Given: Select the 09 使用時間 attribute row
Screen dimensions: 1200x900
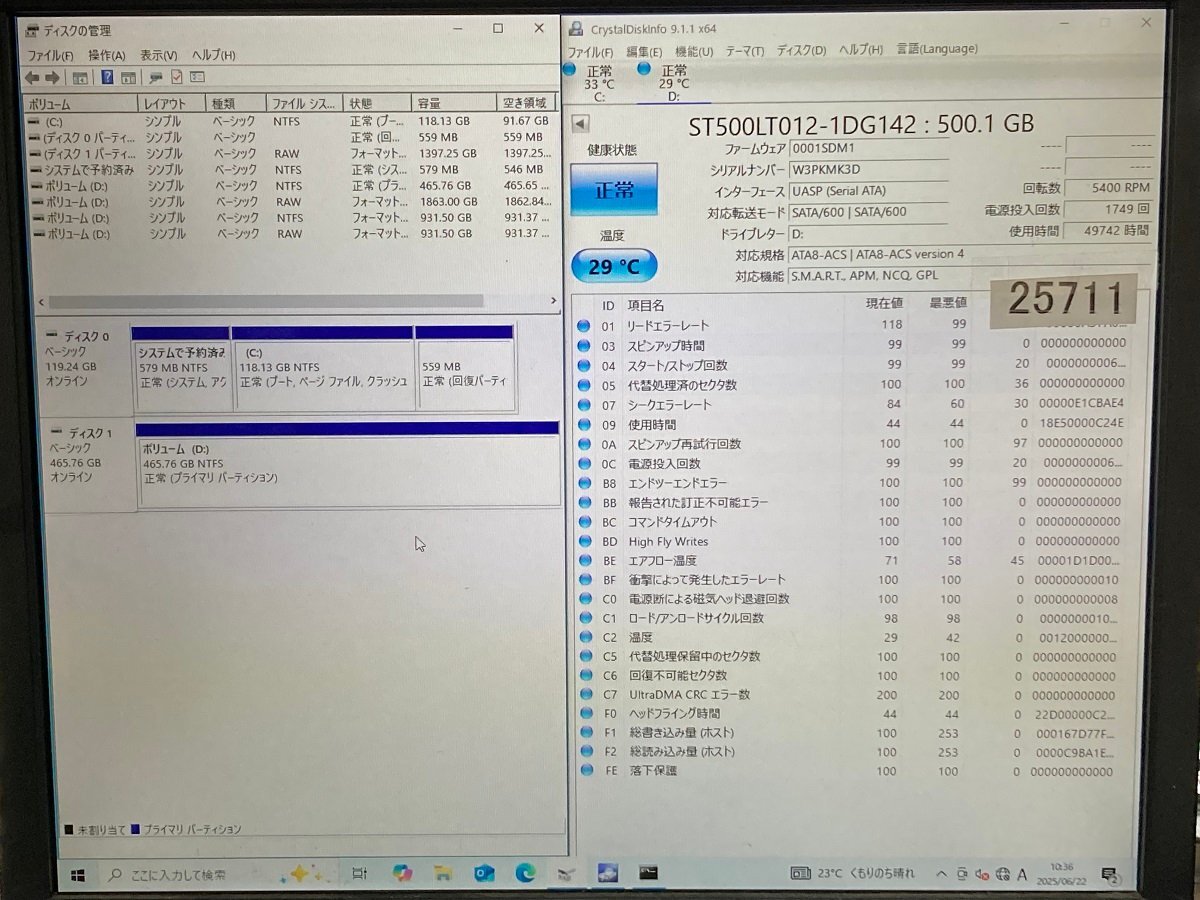Looking at the screenshot, I should coord(855,424).
